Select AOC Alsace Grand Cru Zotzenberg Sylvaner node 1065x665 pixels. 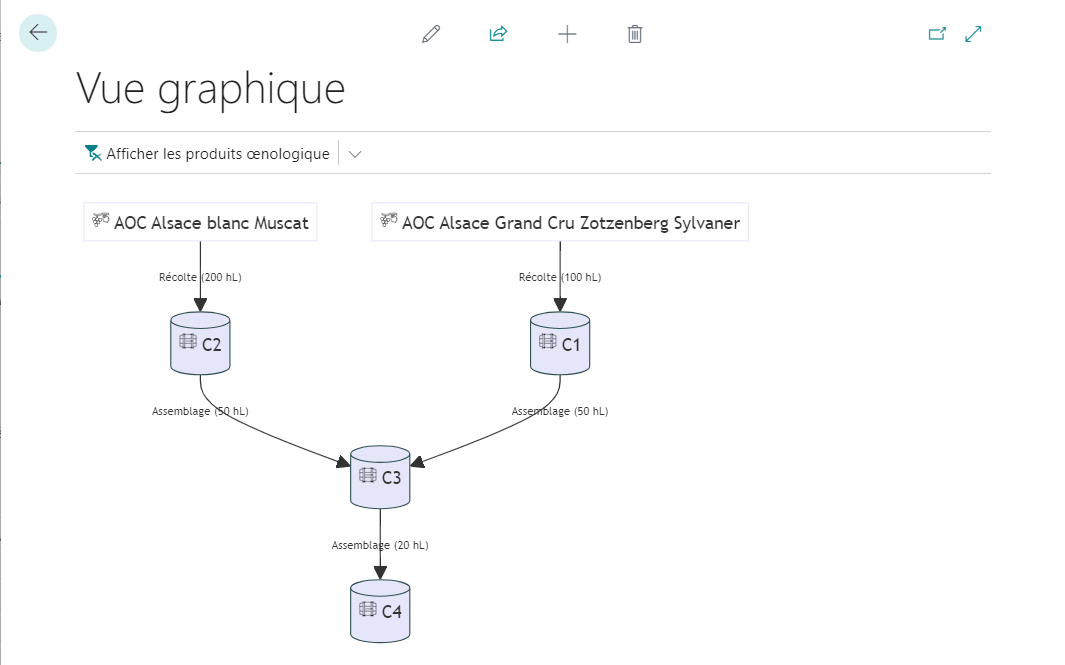click(560, 222)
